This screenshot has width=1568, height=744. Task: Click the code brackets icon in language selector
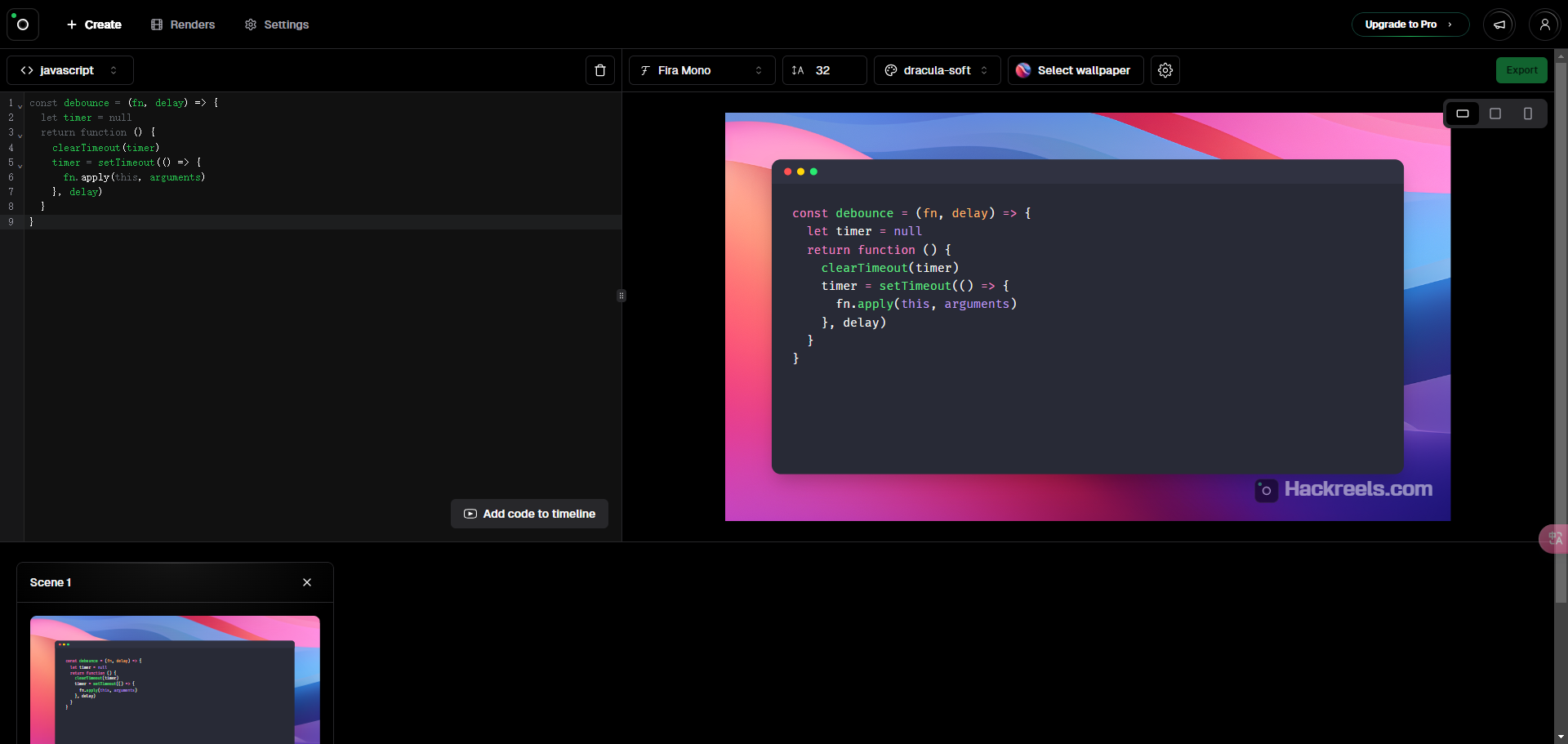27,70
